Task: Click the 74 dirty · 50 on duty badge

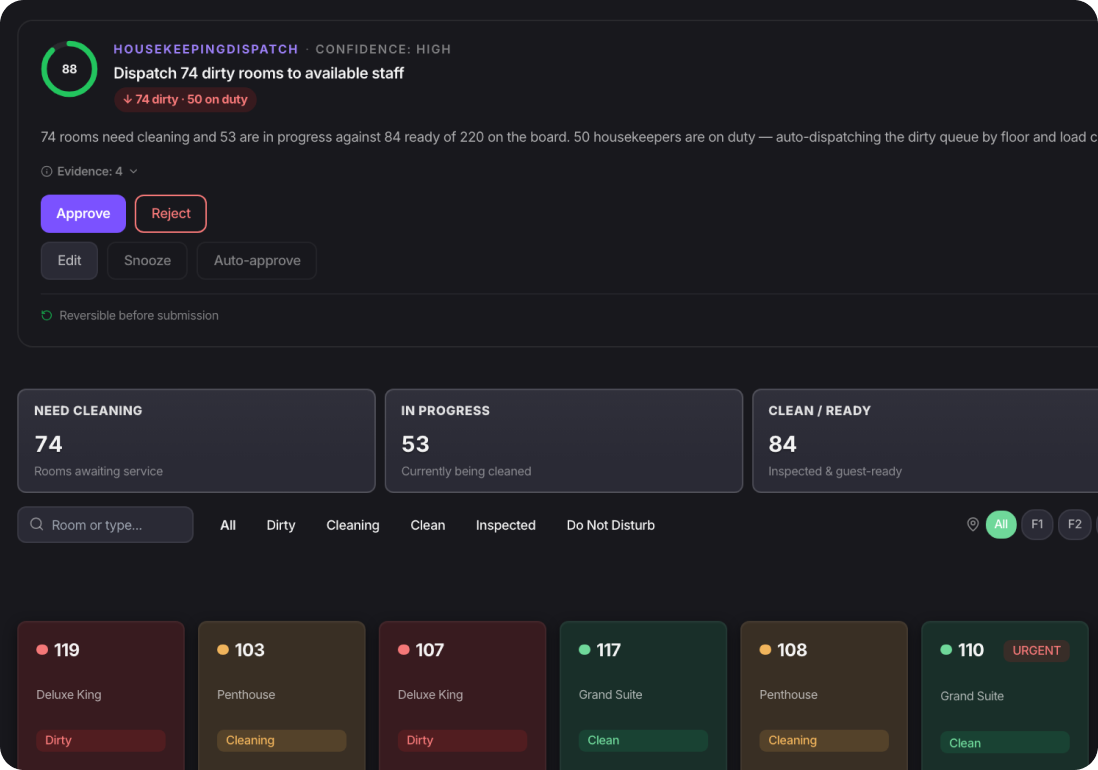Action: click(x=186, y=99)
